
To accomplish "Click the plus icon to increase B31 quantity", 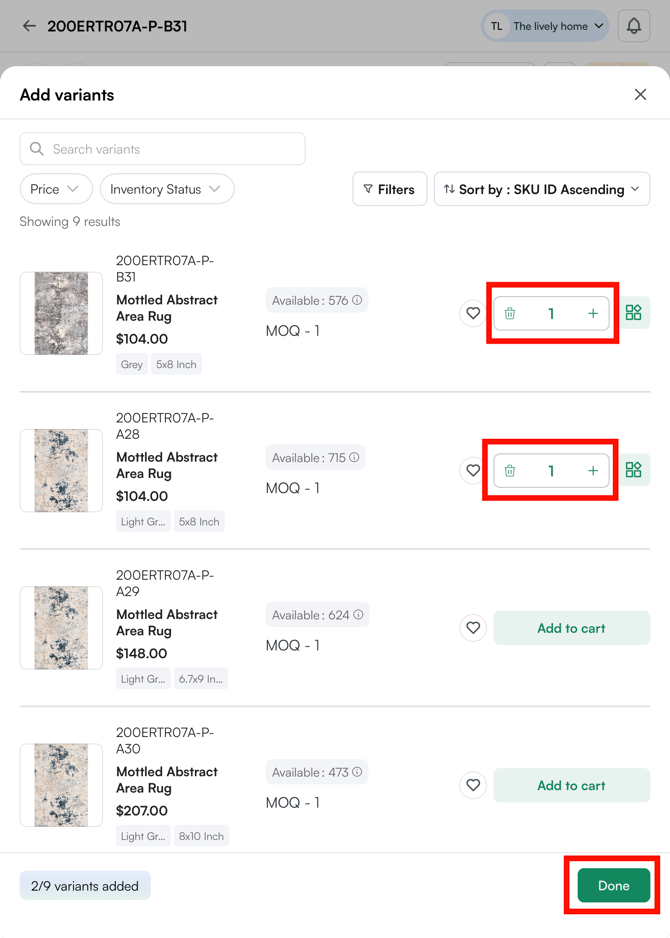I will point(593,313).
